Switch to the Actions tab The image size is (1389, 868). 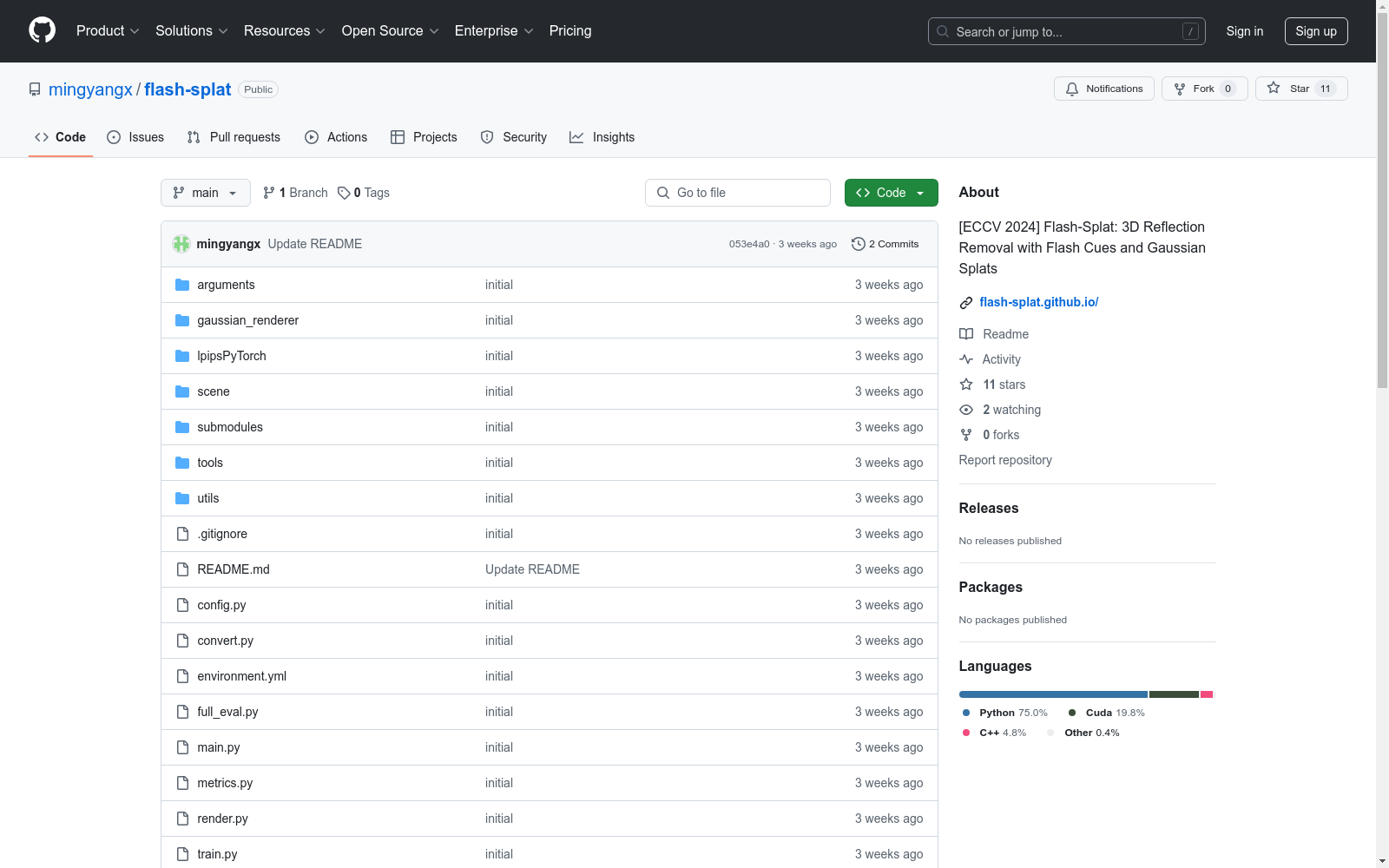[336, 137]
